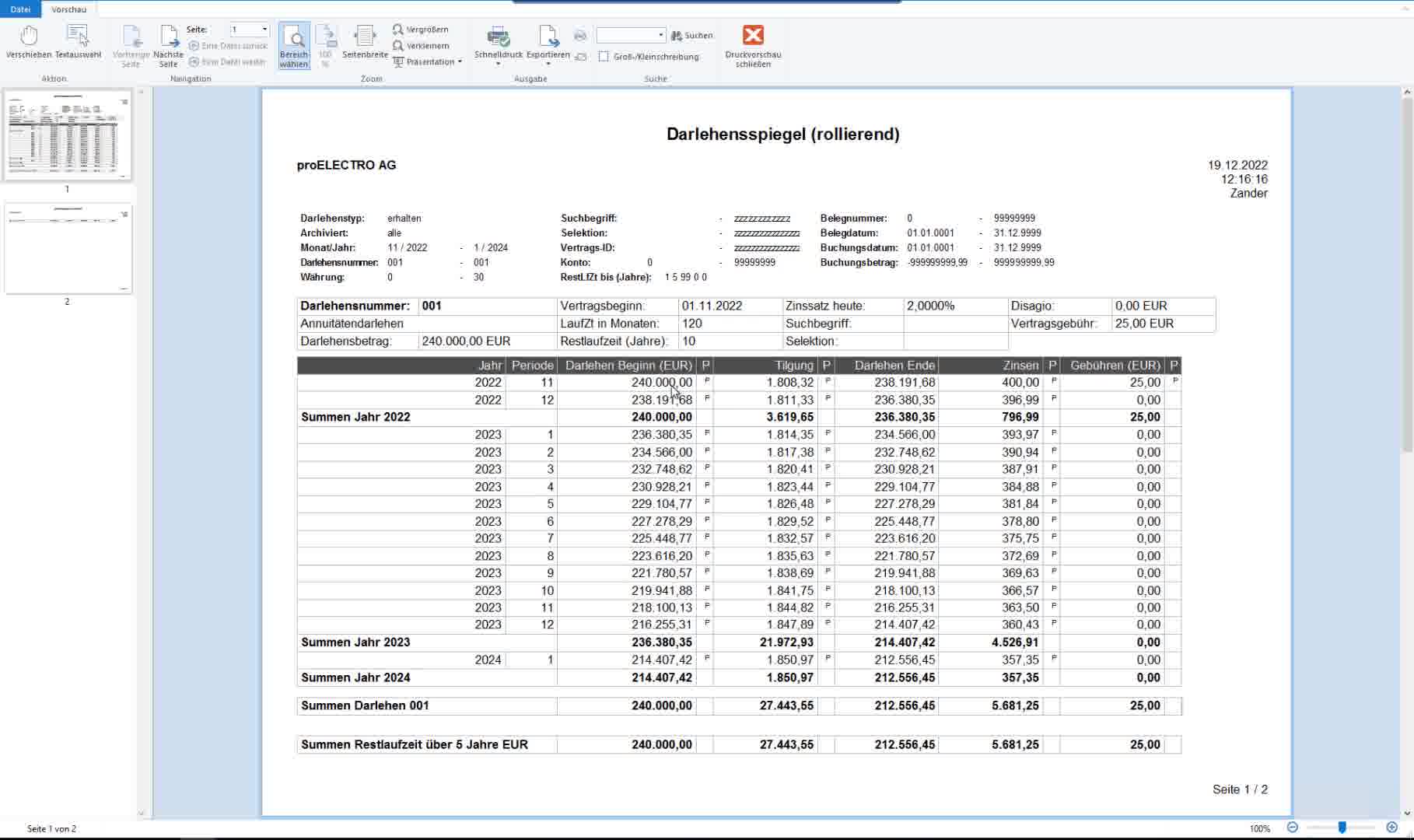Close preview via Druckvorschau schließen
Image resolution: width=1414 pixels, height=840 pixels.
[753, 46]
